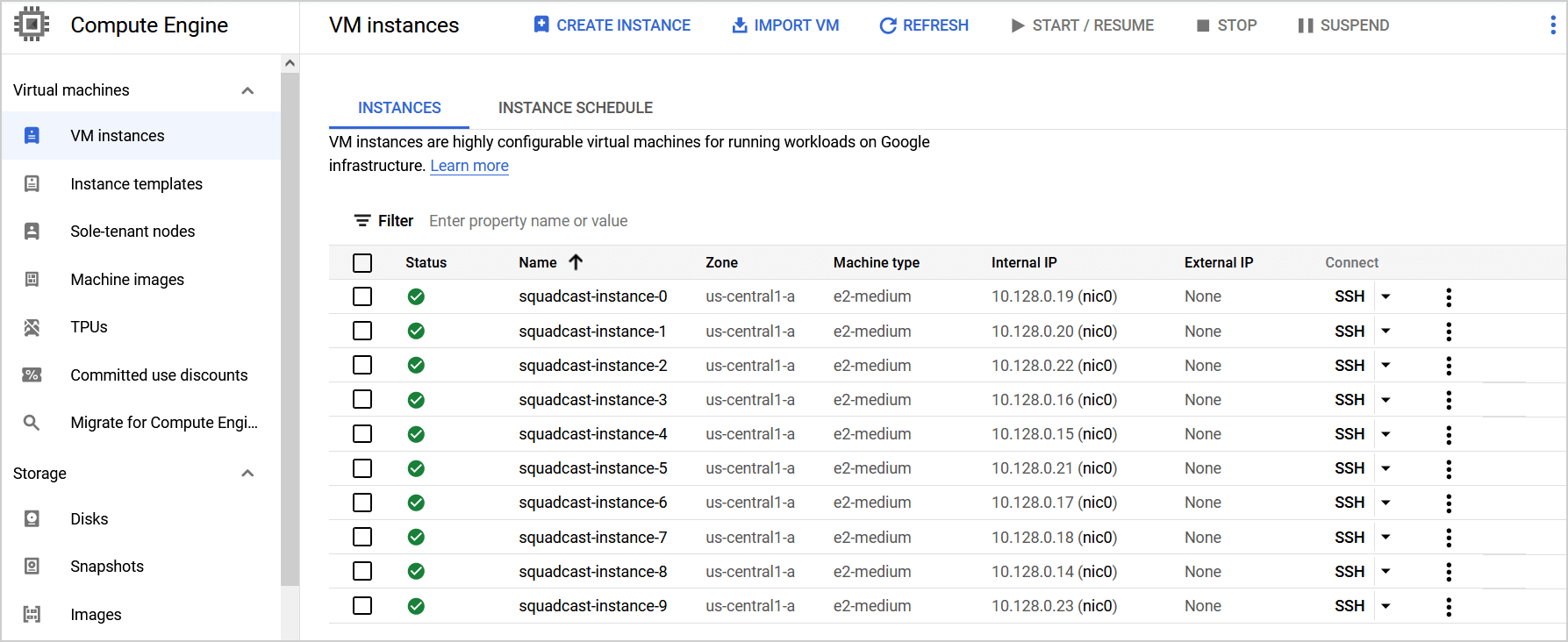This screenshot has height=642, width=1568.
Task: Check the box for squadcast-instance-0
Action: [x=362, y=296]
